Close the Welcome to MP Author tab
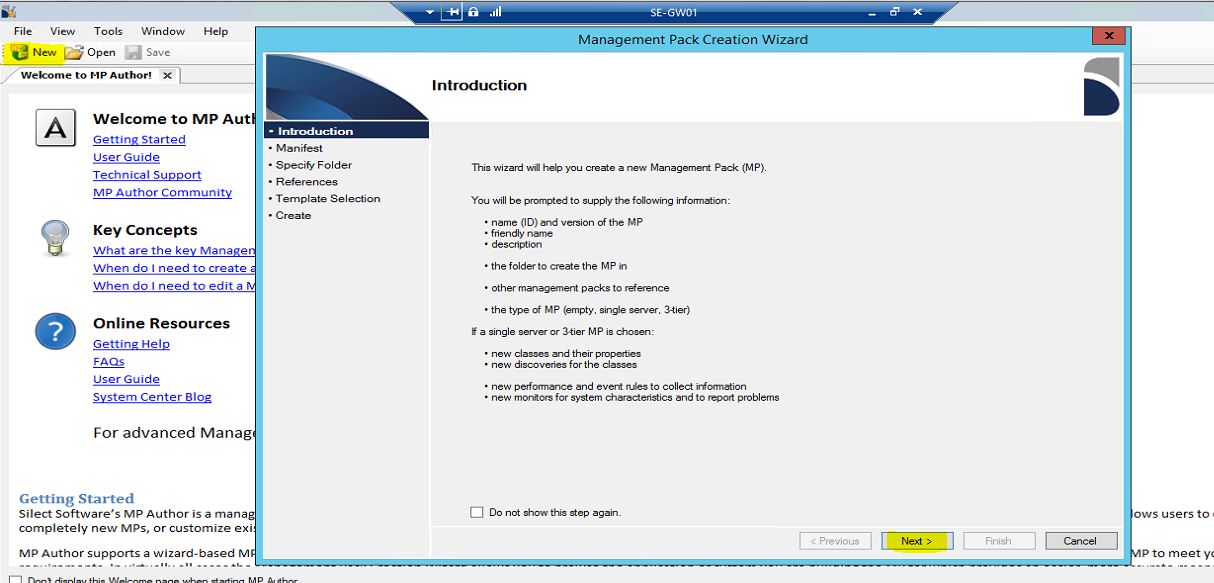The height and width of the screenshot is (583, 1214). pos(167,75)
